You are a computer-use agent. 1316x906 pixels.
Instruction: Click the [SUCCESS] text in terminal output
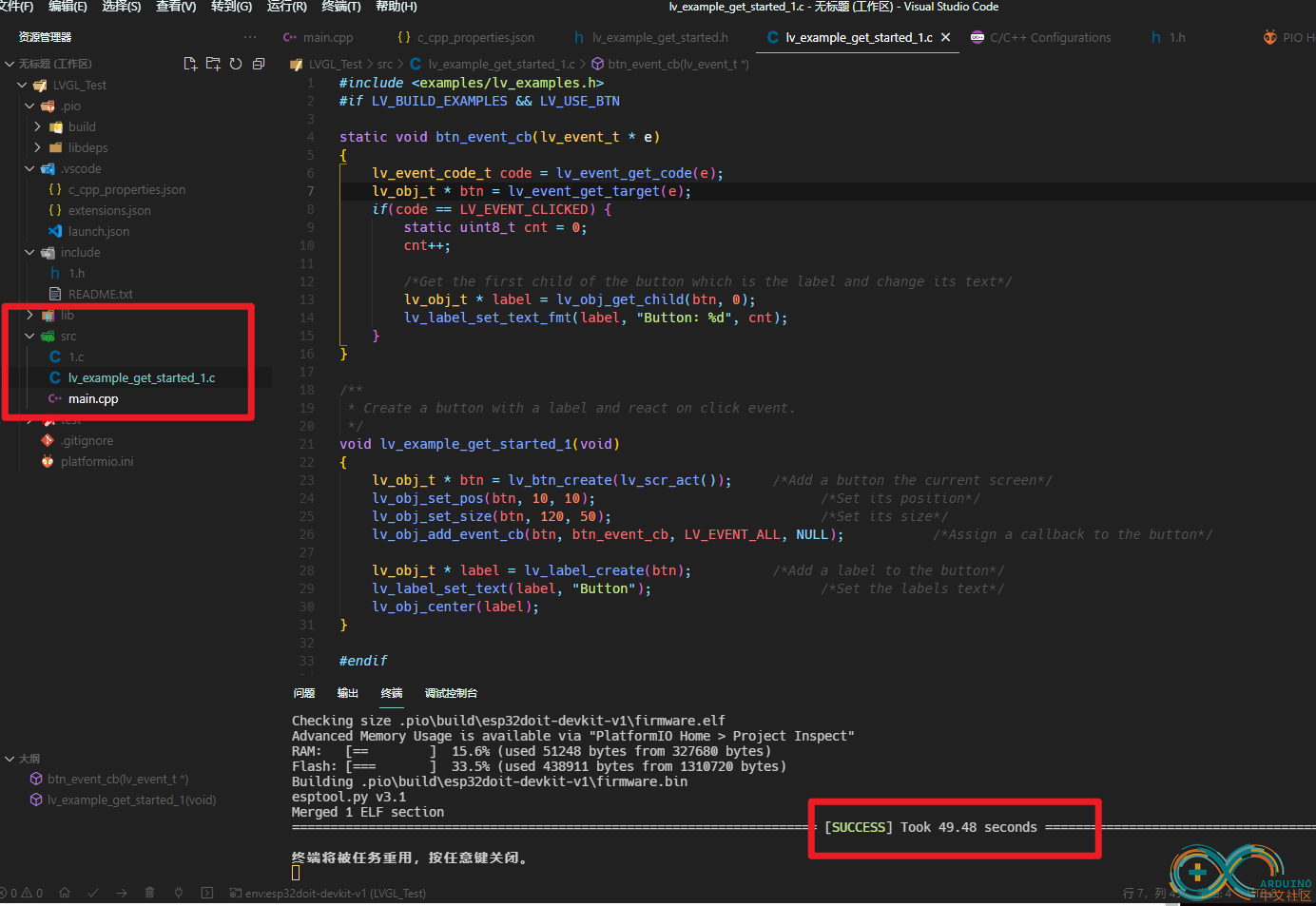[x=859, y=827]
